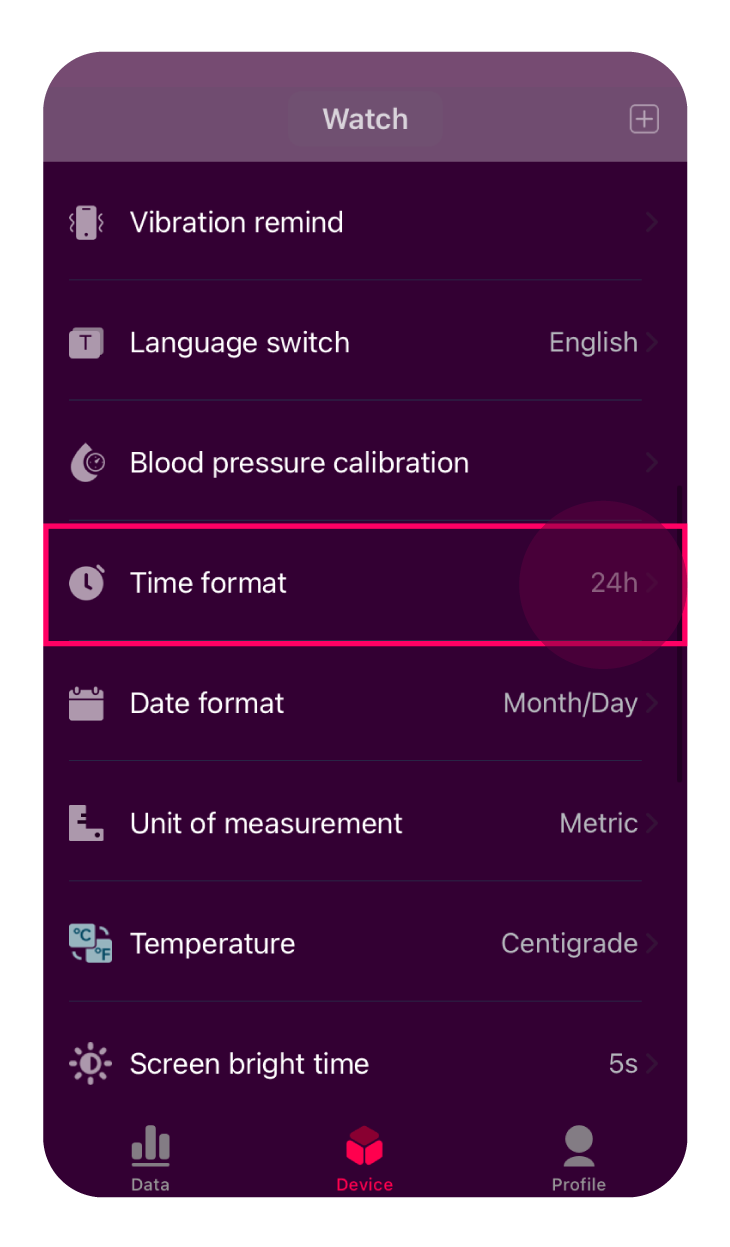730x1247 pixels.
Task: Tap the Blood pressure calibration droplet icon
Action: pos(87,463)
